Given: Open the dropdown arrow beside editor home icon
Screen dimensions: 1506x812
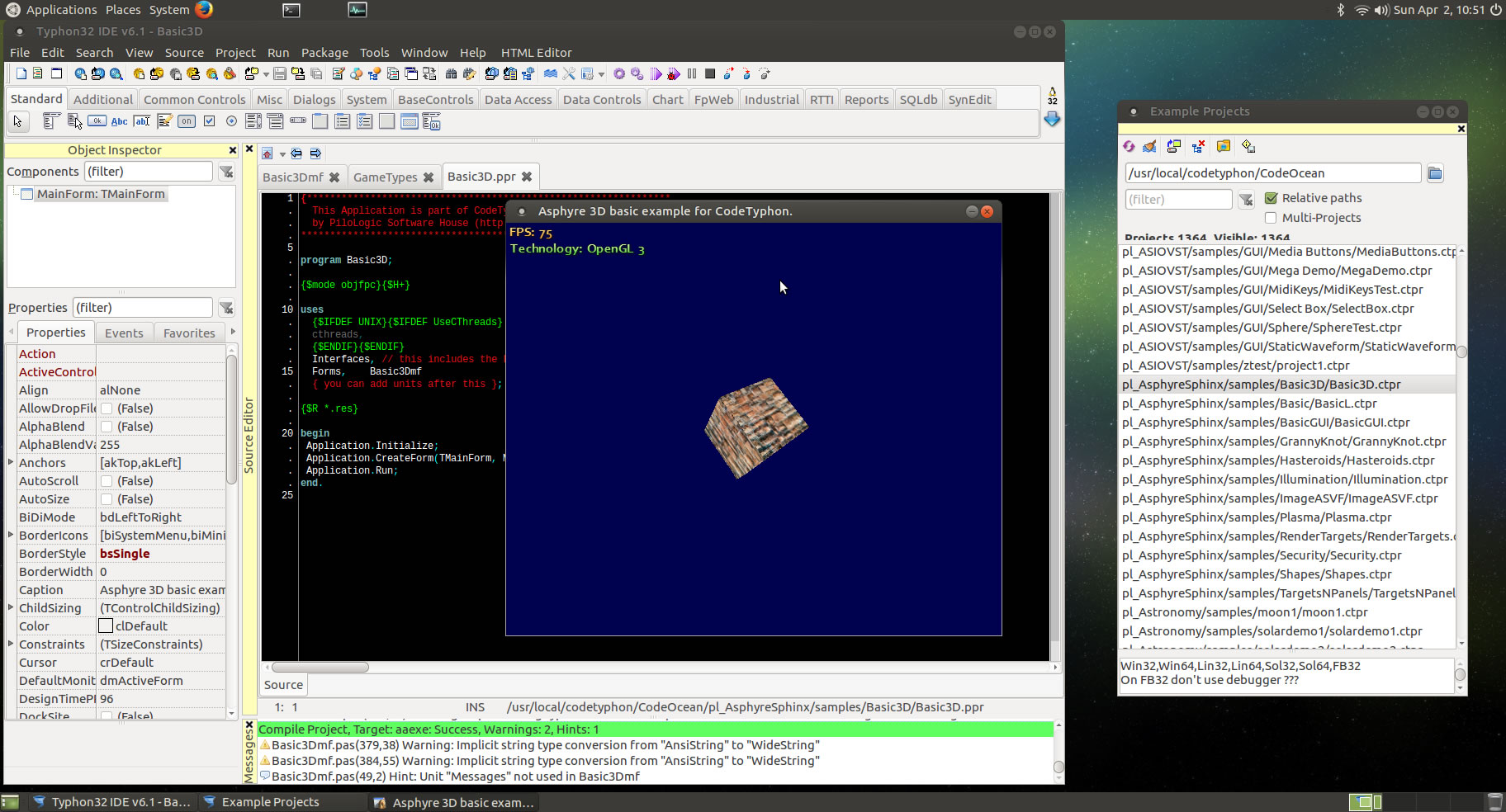Looking at the screenshot, I should (282, 154).
